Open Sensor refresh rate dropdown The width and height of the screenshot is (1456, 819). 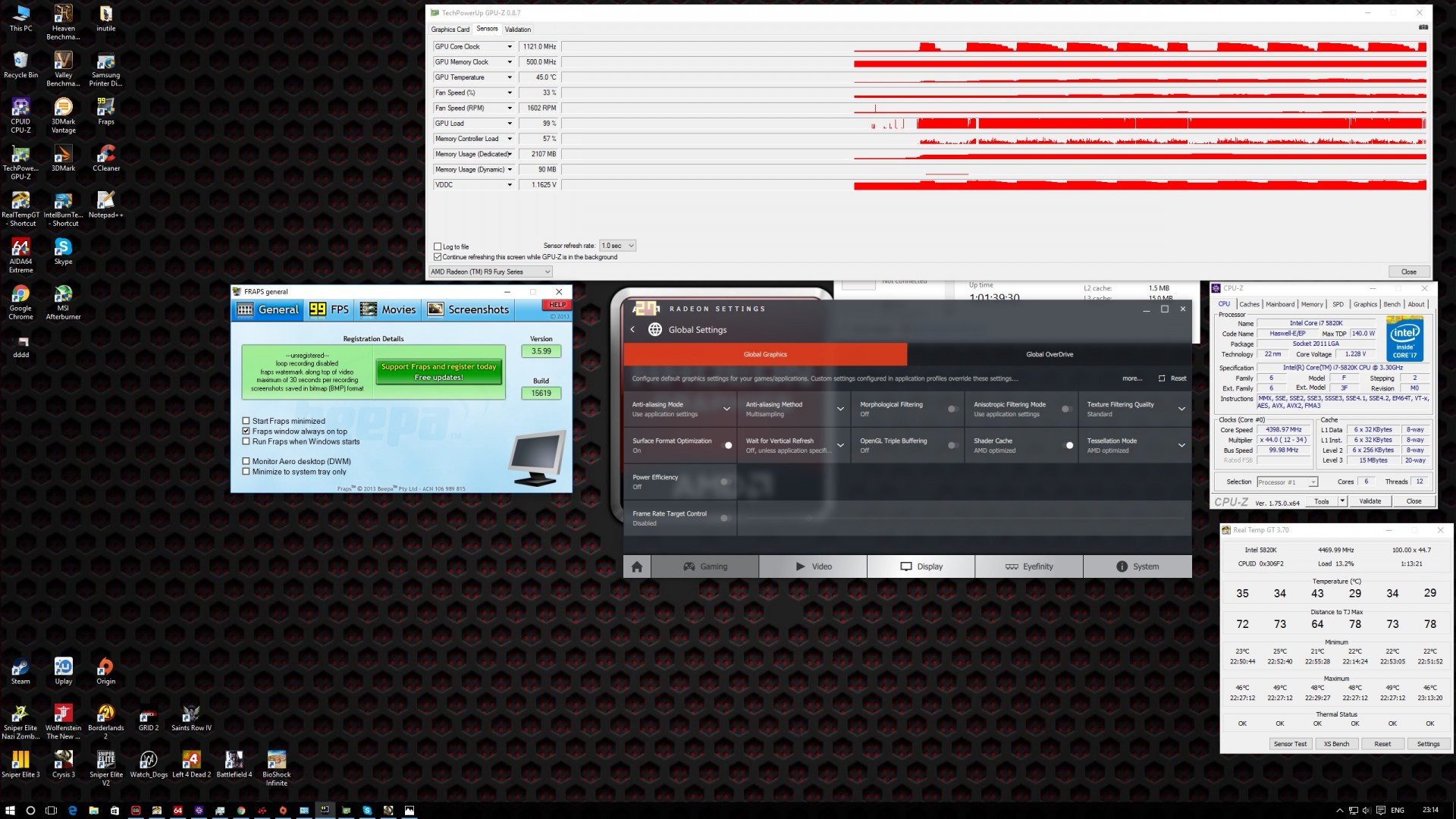617,246
